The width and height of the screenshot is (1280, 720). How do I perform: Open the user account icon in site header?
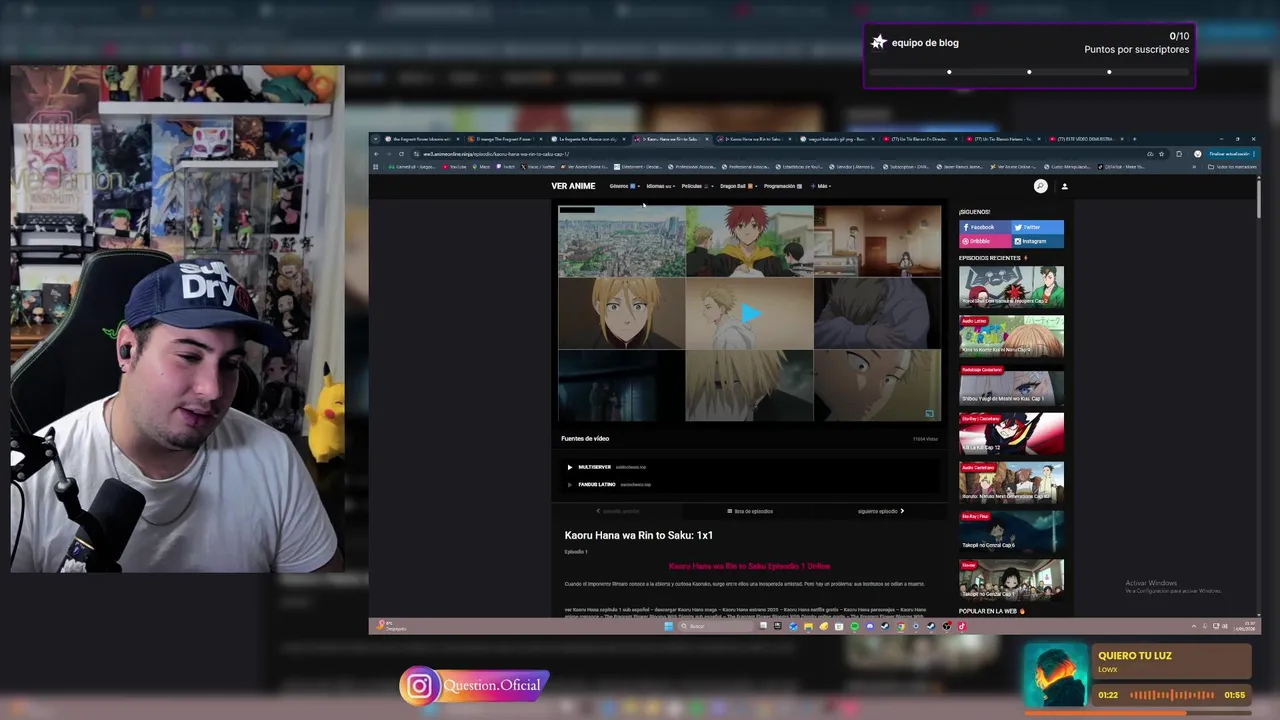pos(1064,186)
